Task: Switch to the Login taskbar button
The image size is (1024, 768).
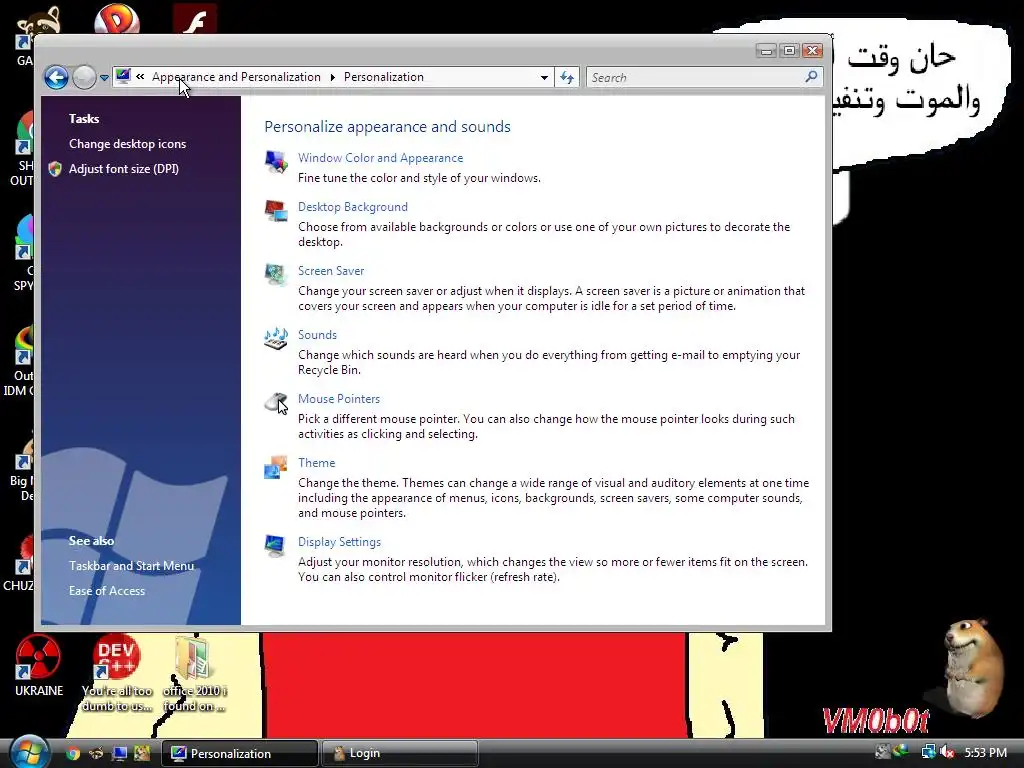Action: pyautogui.click(x=400, y=754)
